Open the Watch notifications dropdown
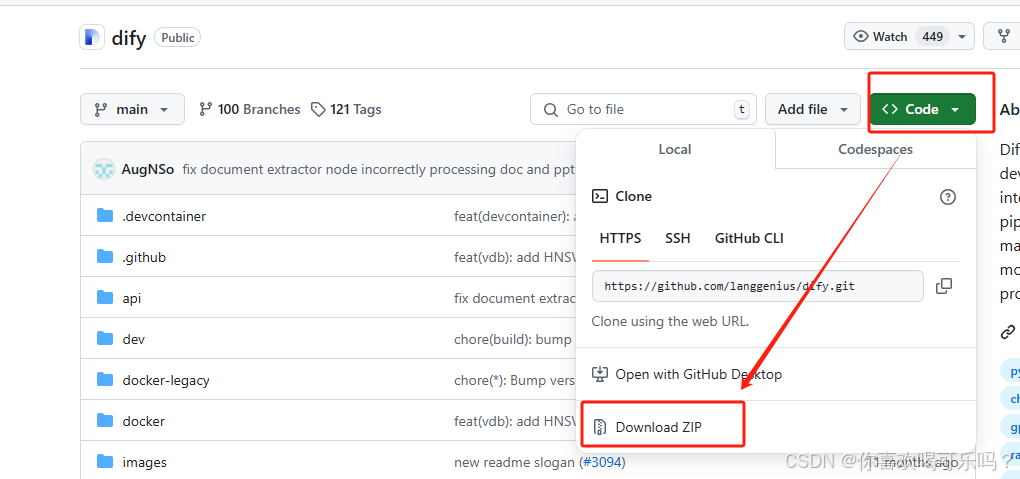 point(909,36)
